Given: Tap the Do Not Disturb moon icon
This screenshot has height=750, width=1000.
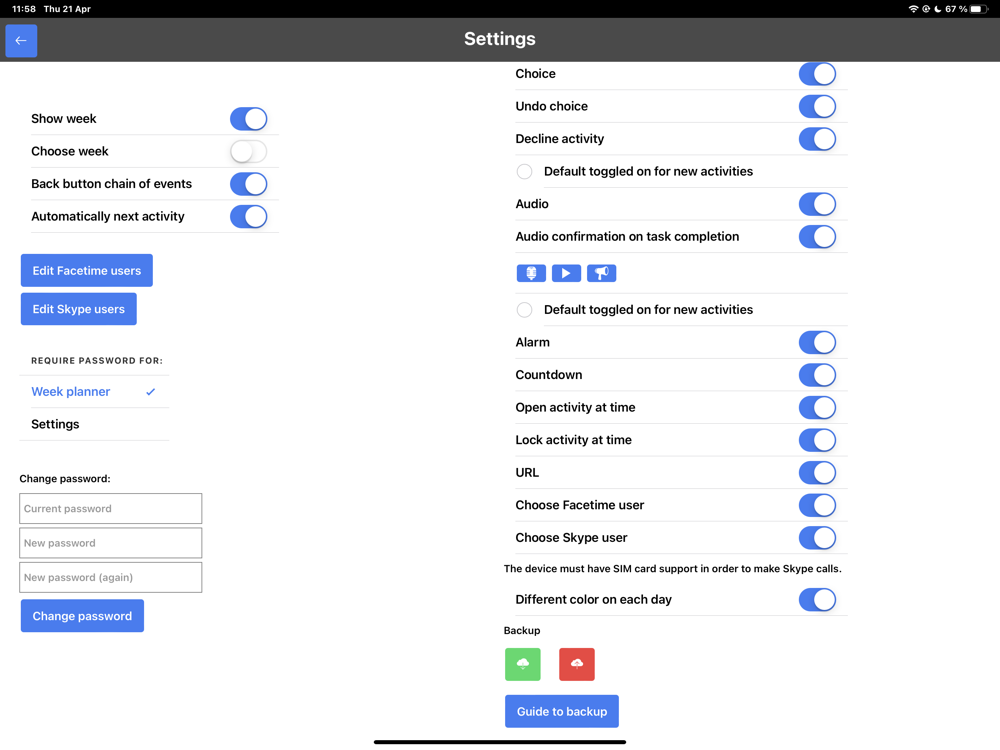Looking at the screenshot, I should pos(938,9).
